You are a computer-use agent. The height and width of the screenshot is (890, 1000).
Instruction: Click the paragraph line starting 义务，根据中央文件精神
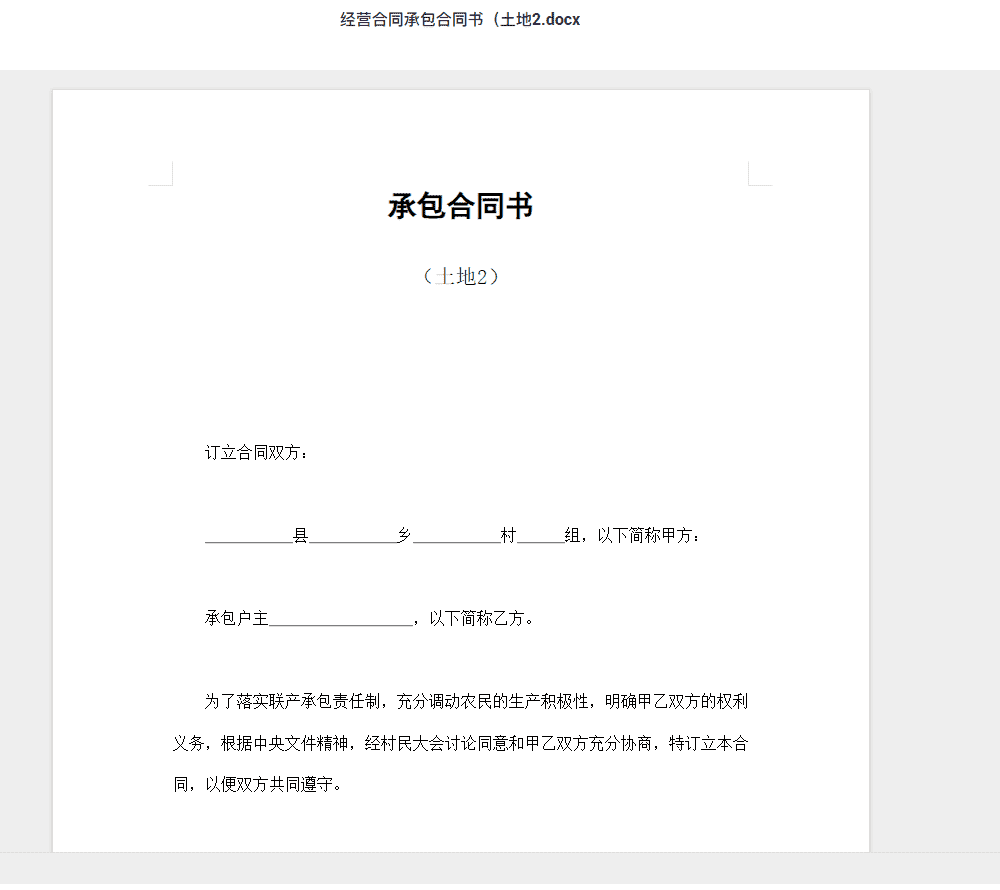(460, 743)
